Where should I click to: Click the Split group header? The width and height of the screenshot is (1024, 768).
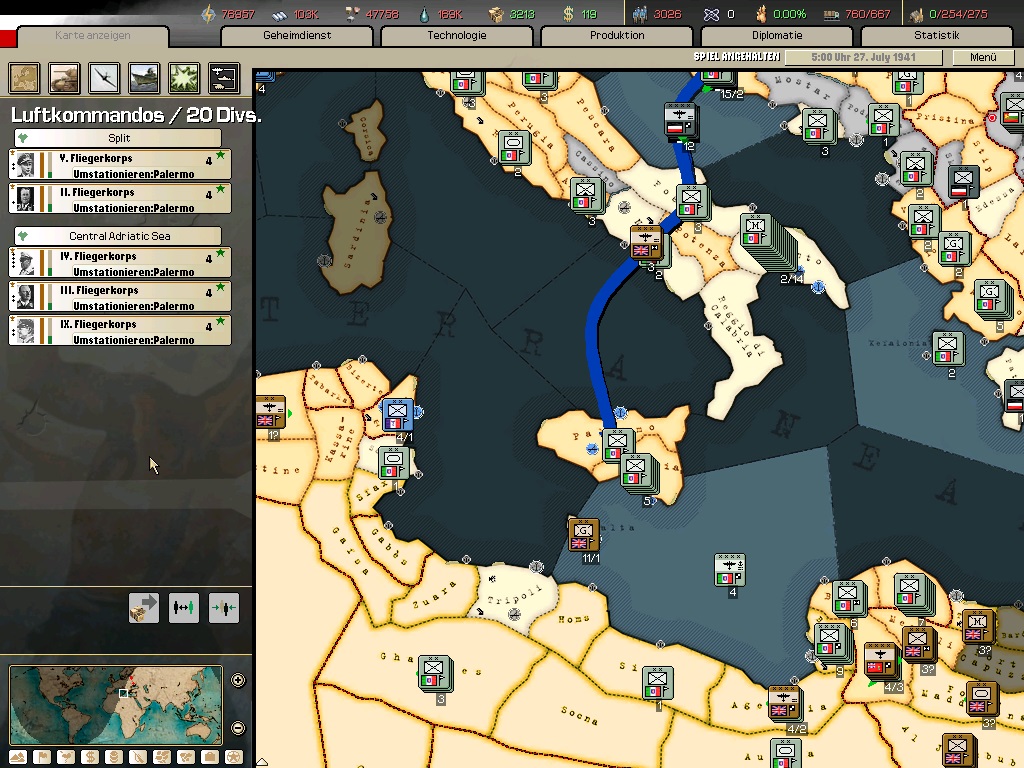(x=118, y=138)
